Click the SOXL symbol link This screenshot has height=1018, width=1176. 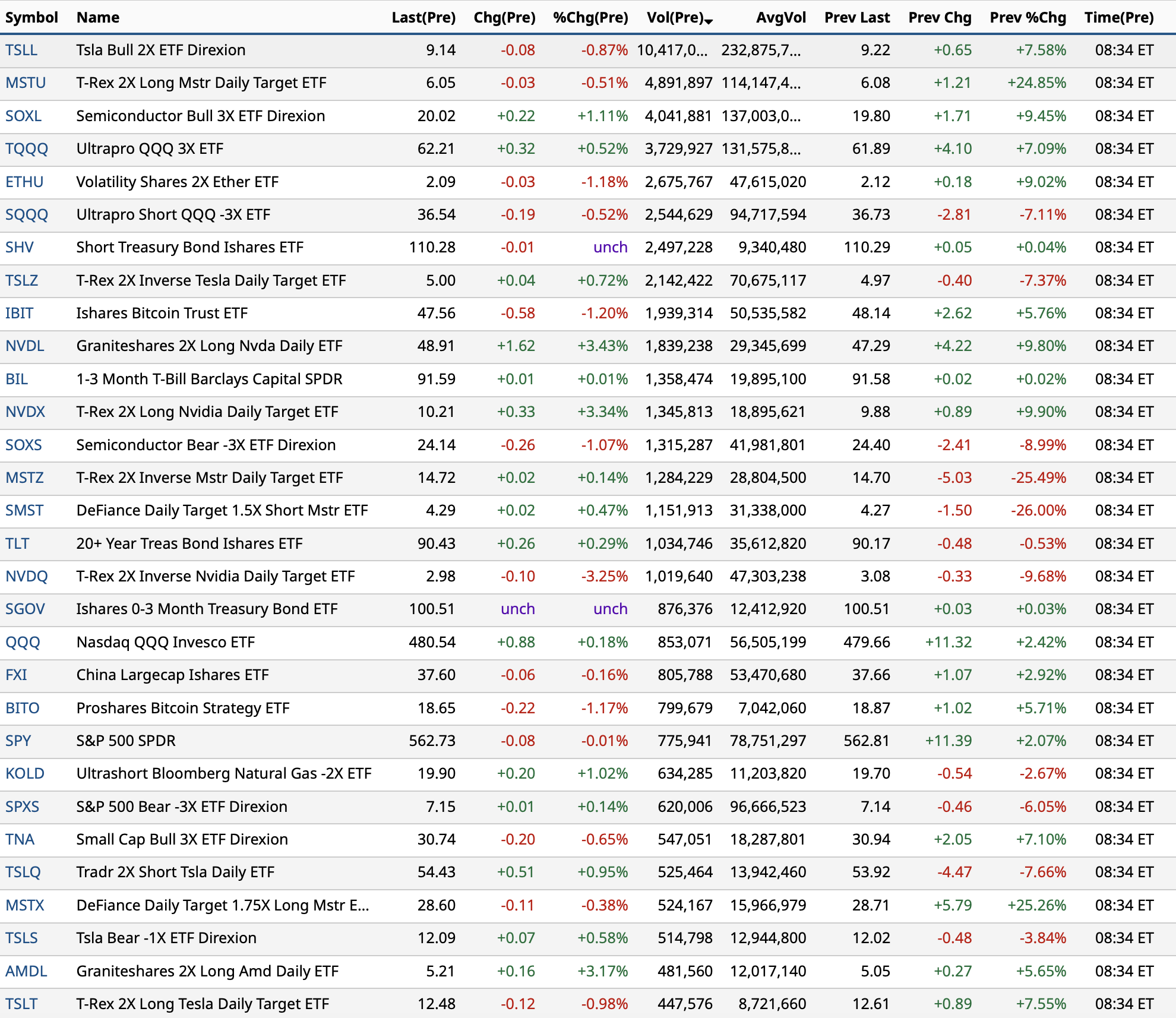pyautogui.click(x=24, y=116)
